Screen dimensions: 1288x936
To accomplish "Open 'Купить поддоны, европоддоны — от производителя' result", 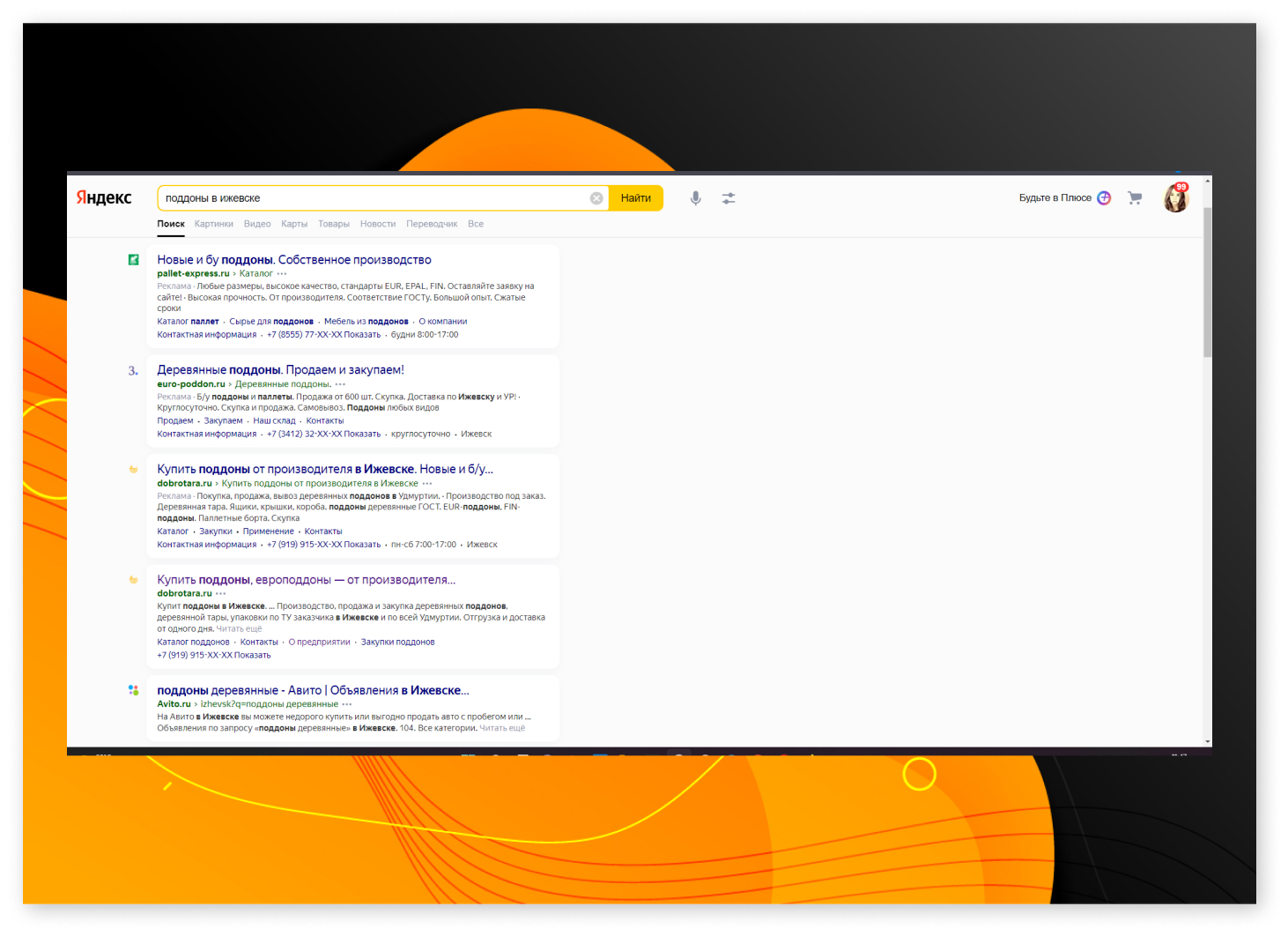I will coord(307,580).
